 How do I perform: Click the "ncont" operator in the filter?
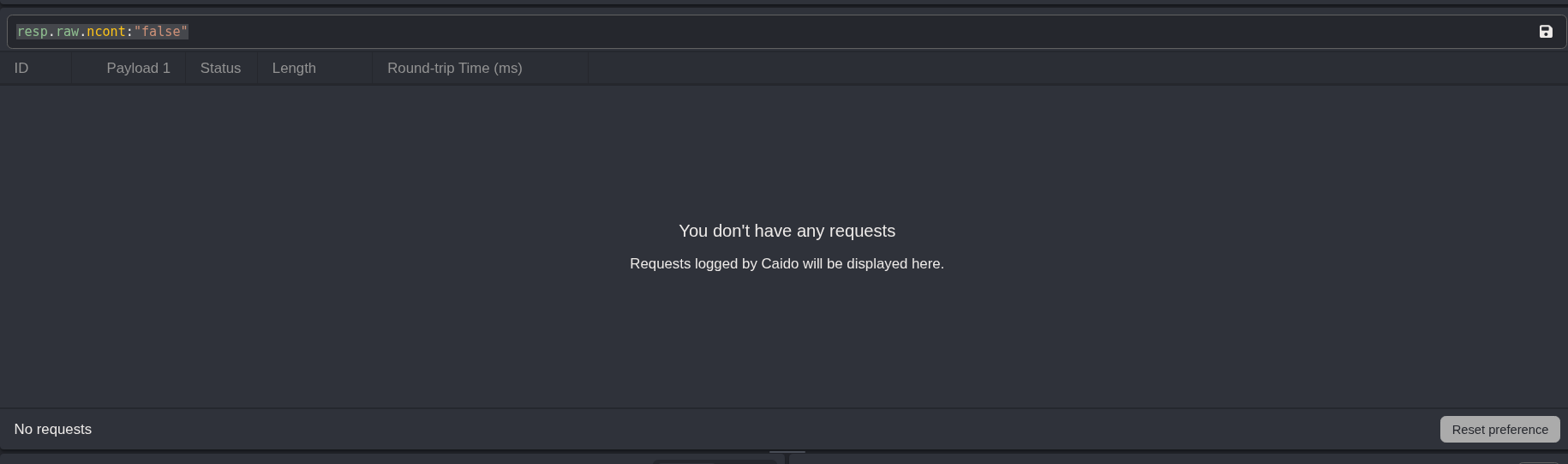tap(106, 32)
